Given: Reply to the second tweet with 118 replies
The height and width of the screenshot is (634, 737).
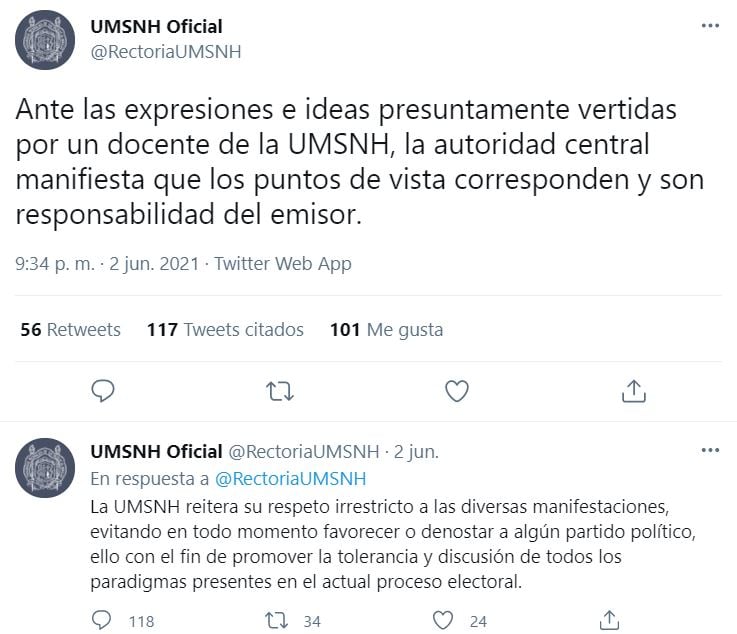Looking at the screenshot, I should pyautogui.click(x=101, y=620).
